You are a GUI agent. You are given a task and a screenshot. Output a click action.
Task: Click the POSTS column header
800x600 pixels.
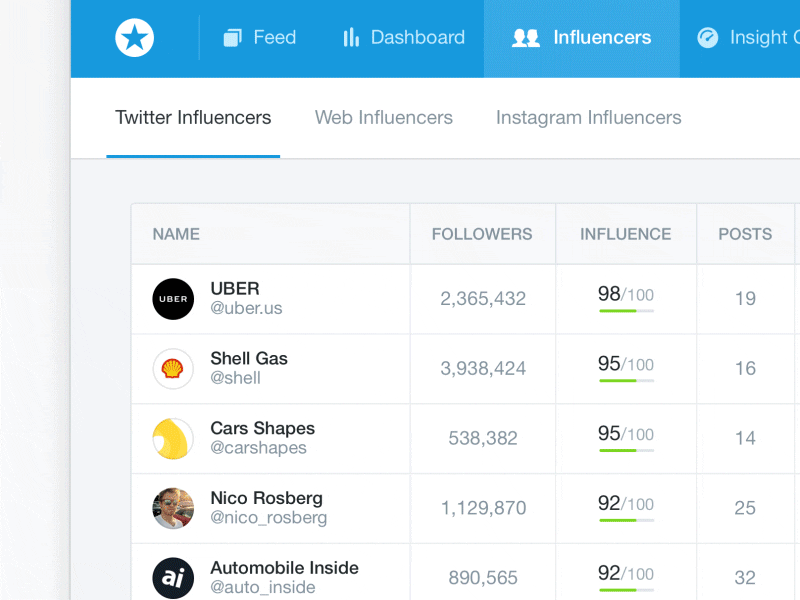pyautogui.click(x=745, y=234)
